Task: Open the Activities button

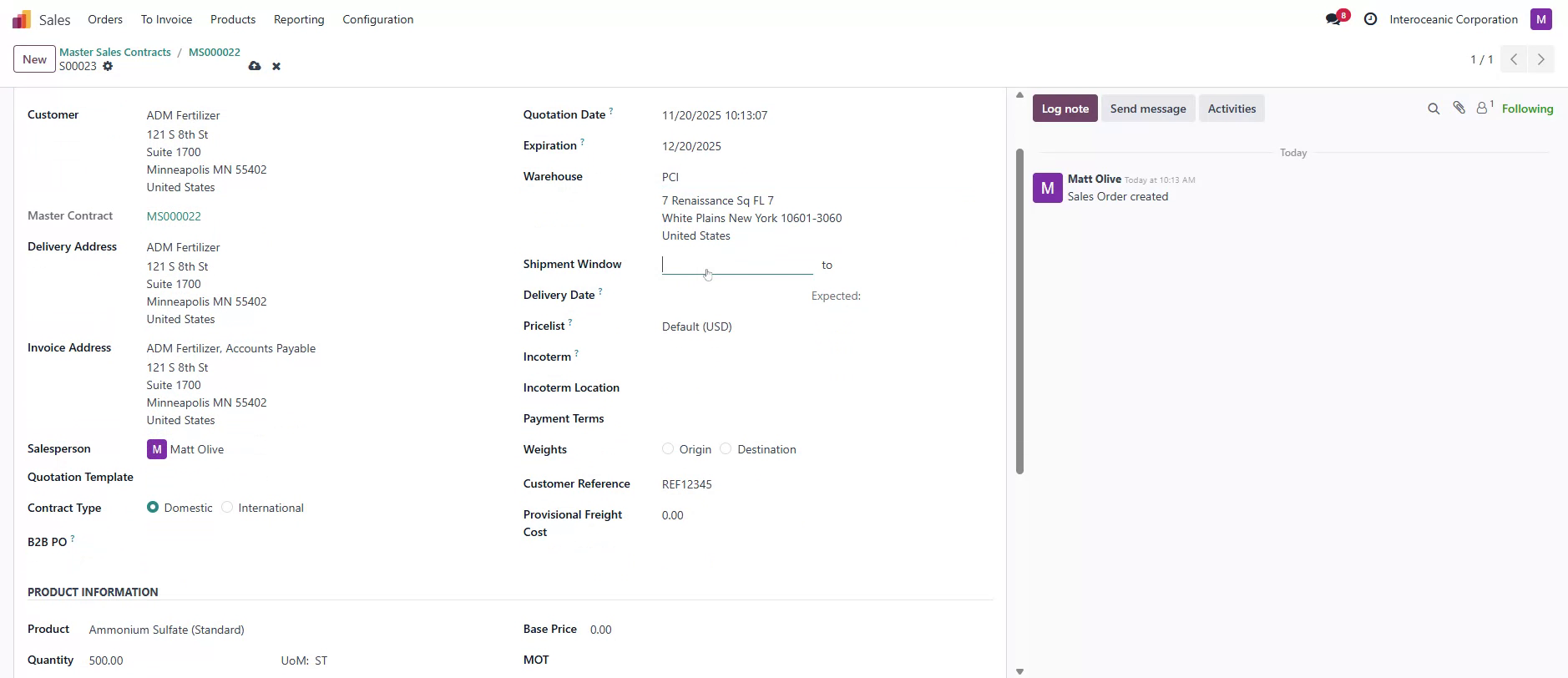Action: coord(1232,109)
